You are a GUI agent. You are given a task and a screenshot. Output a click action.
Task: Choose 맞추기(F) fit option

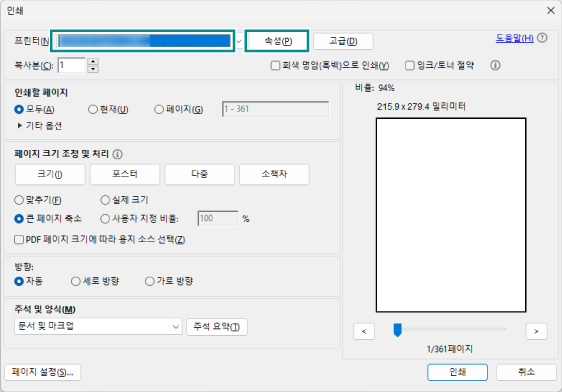coord(19,200)
